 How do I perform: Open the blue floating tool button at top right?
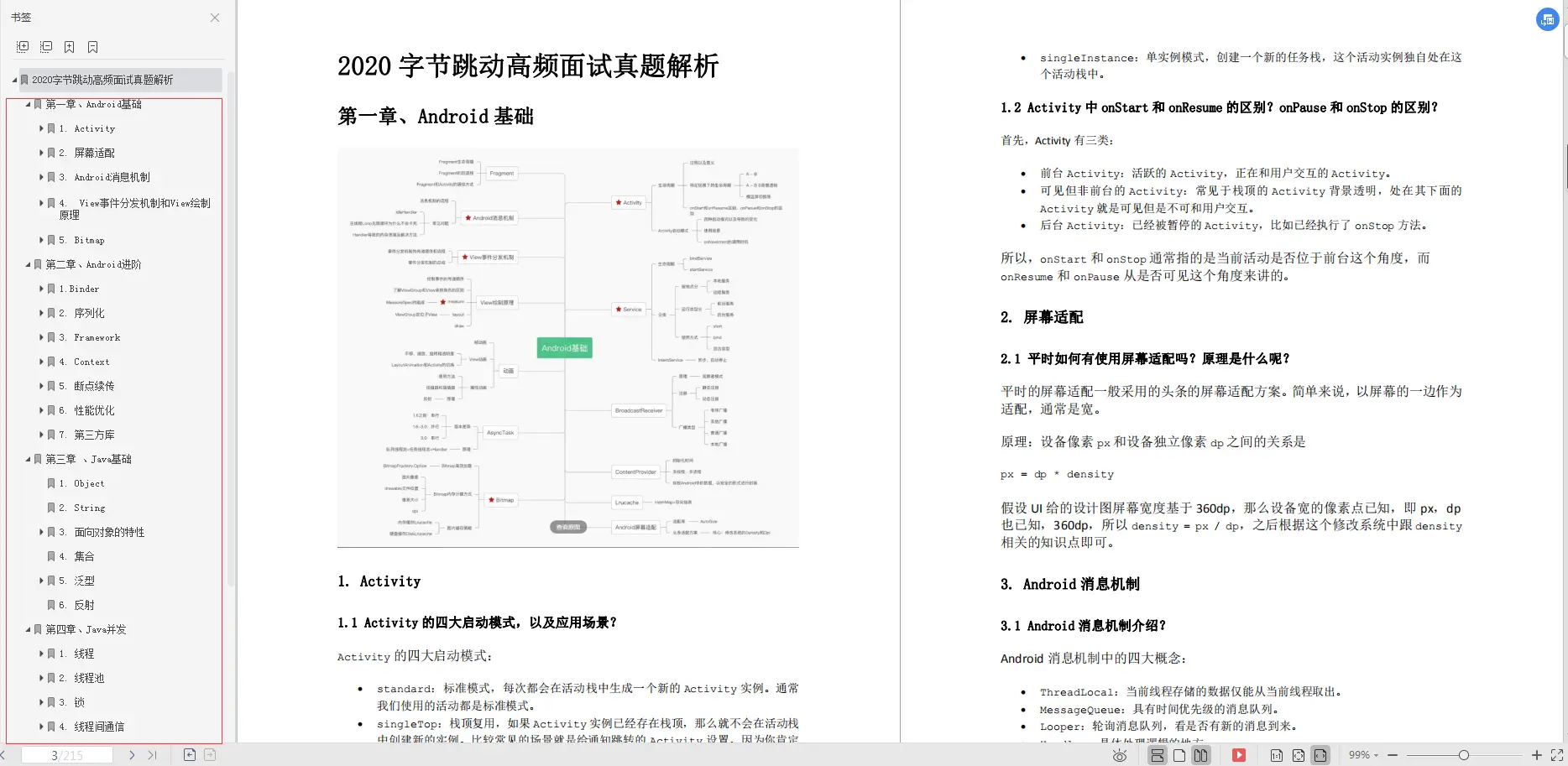tap(1547, 19)
